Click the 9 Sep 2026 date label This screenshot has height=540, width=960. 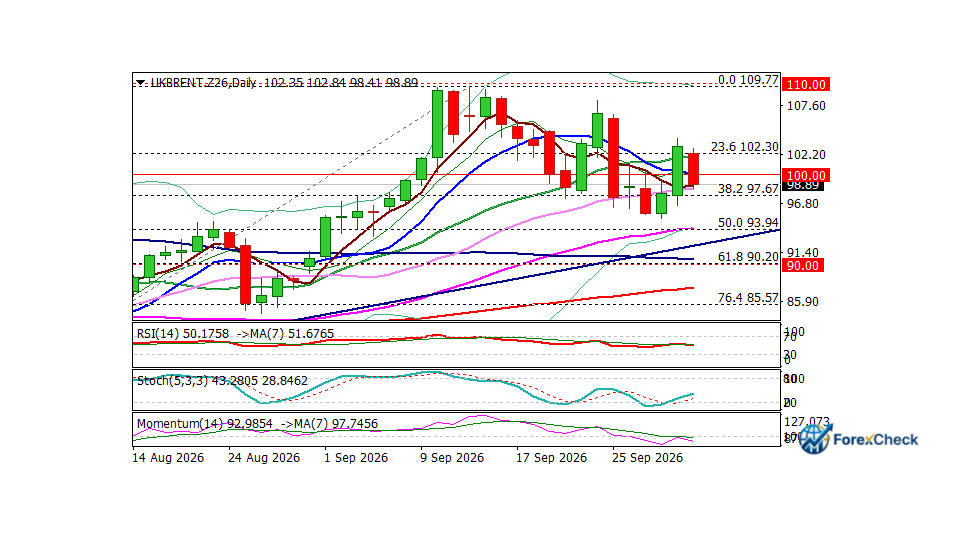pos(452,458)
